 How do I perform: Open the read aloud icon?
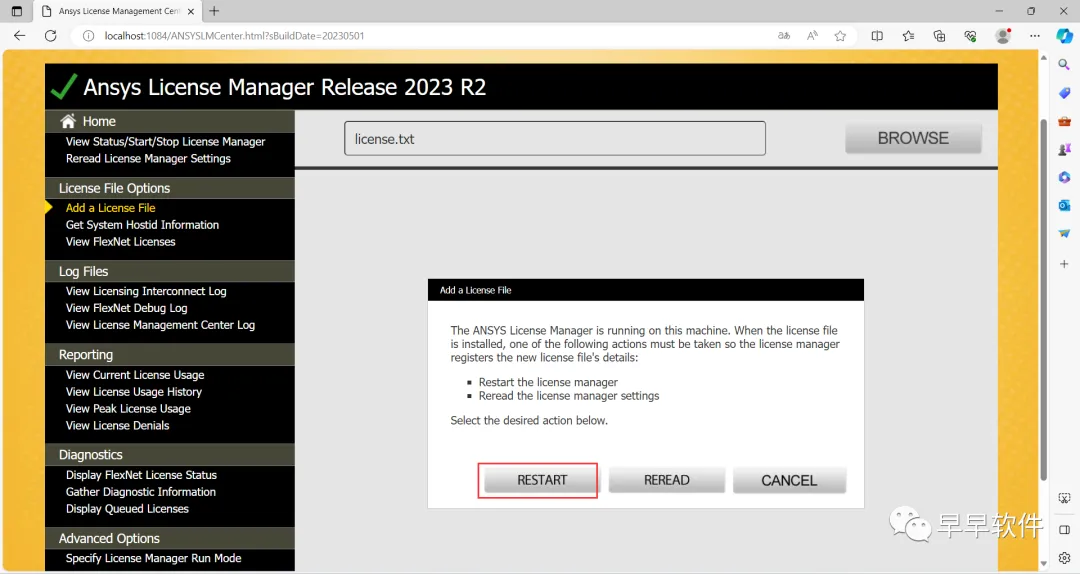click(x=812, y=36)
